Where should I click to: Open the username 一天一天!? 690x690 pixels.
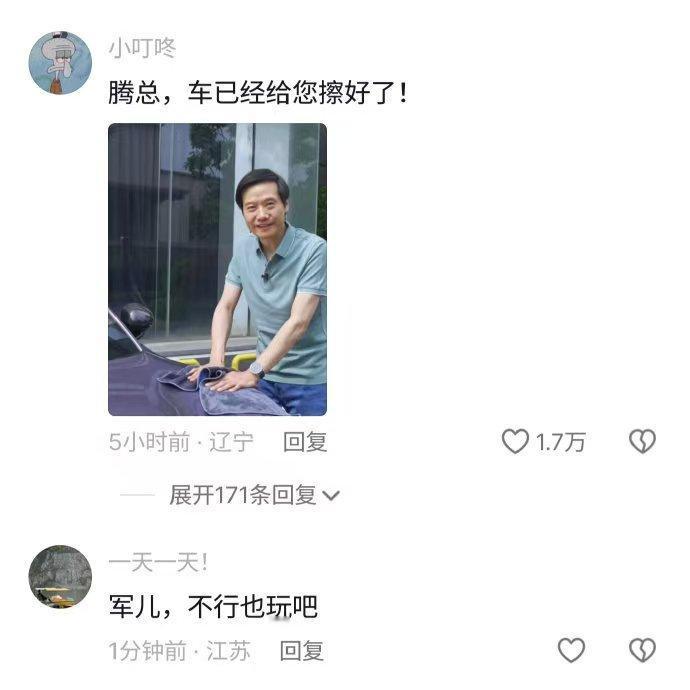(x=158, y=562)
